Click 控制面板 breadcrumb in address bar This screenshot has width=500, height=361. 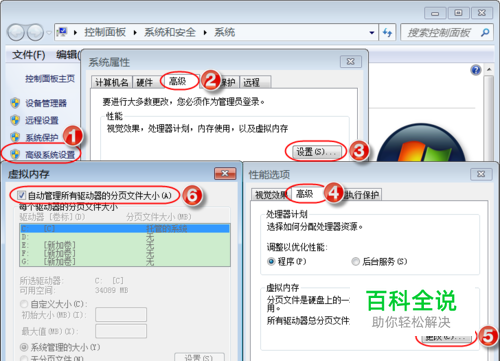click(x=105, y=32)
